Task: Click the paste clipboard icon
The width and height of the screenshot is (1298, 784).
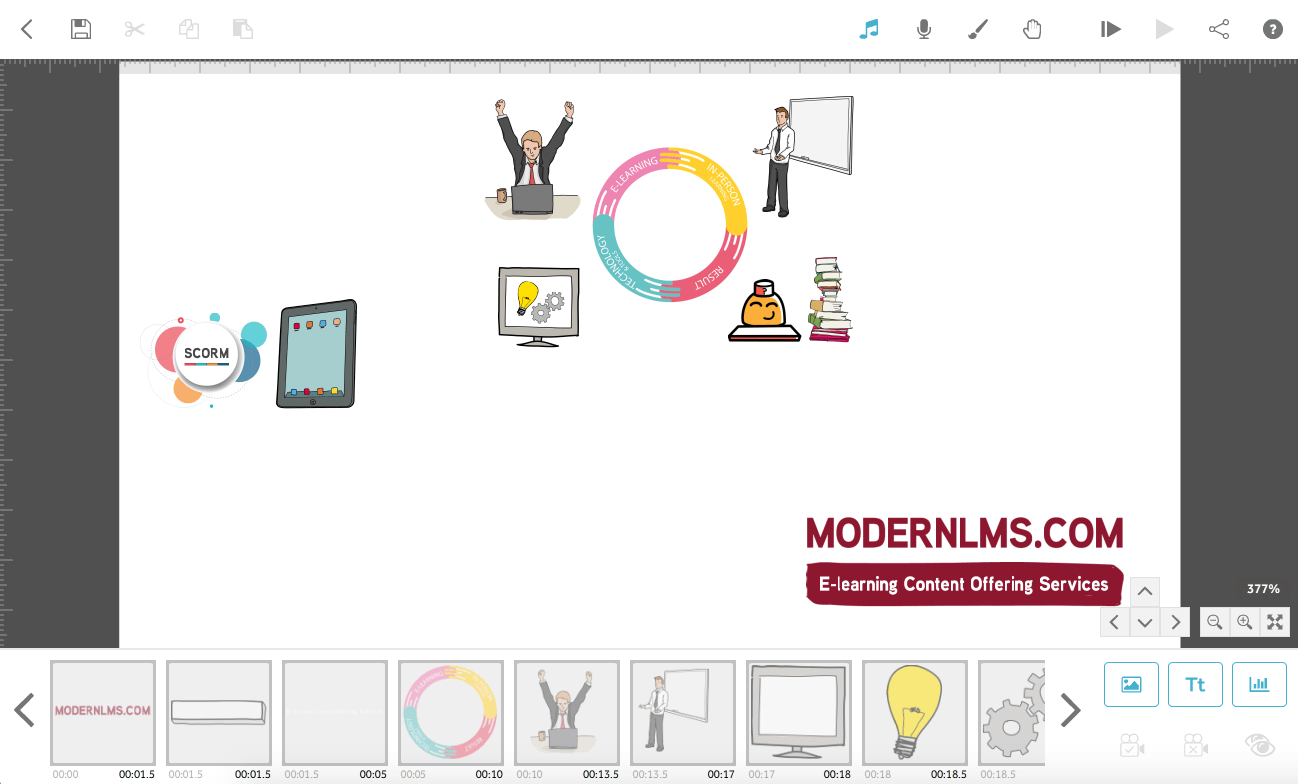Action: pos(243,29)
